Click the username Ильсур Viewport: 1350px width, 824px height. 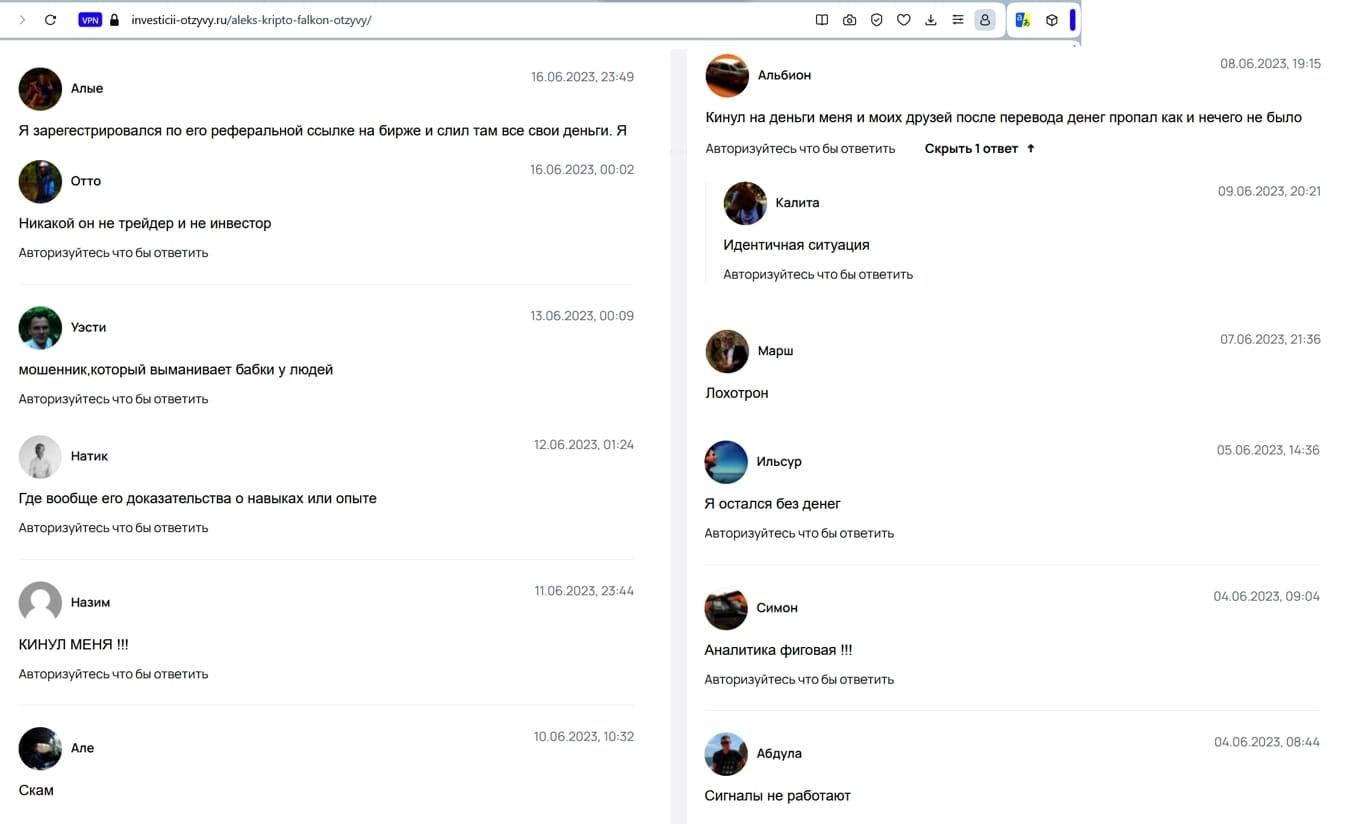[779, 461]
